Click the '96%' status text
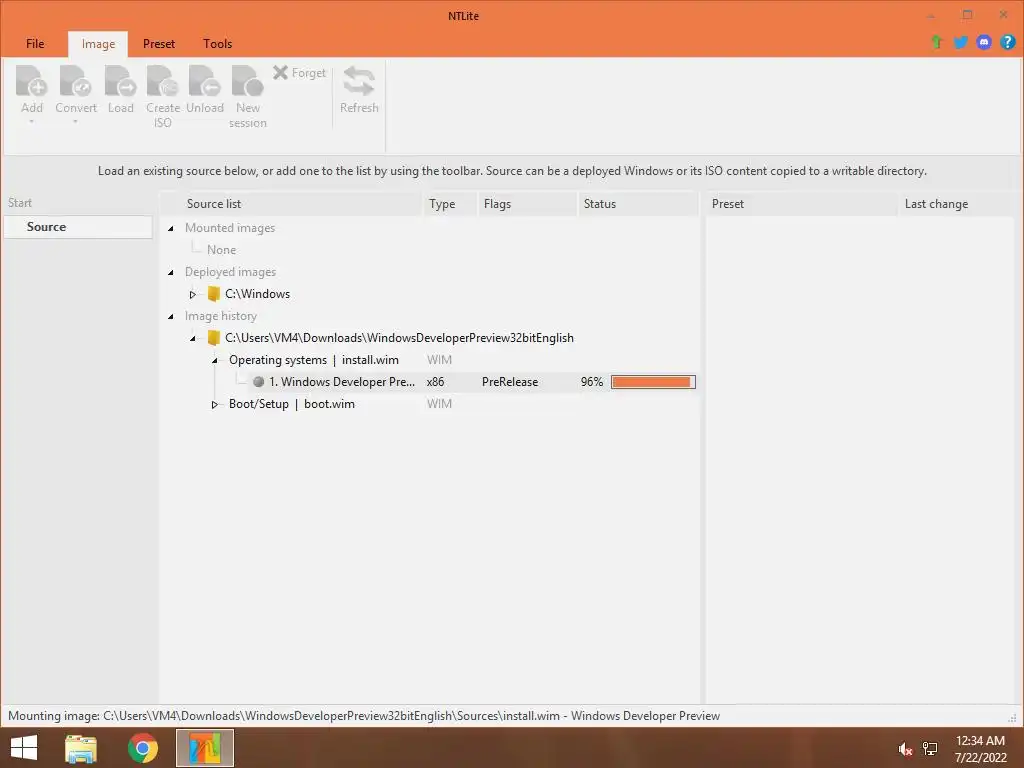 (x=592, y=382)
